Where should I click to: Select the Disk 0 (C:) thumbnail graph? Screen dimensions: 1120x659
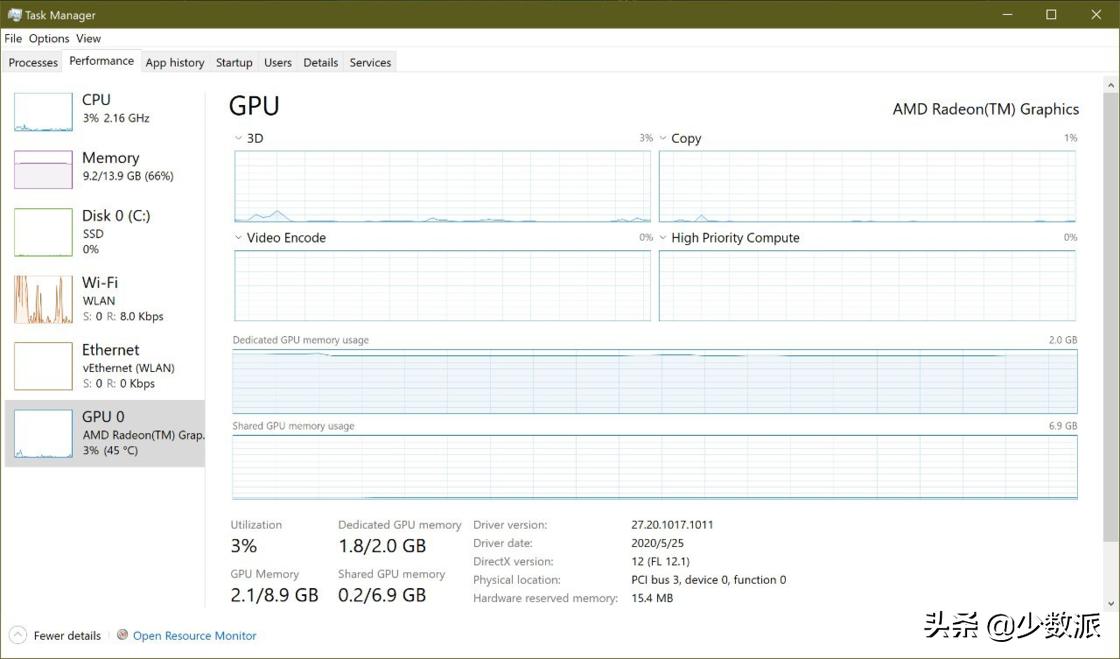click(x=44, y=232)
